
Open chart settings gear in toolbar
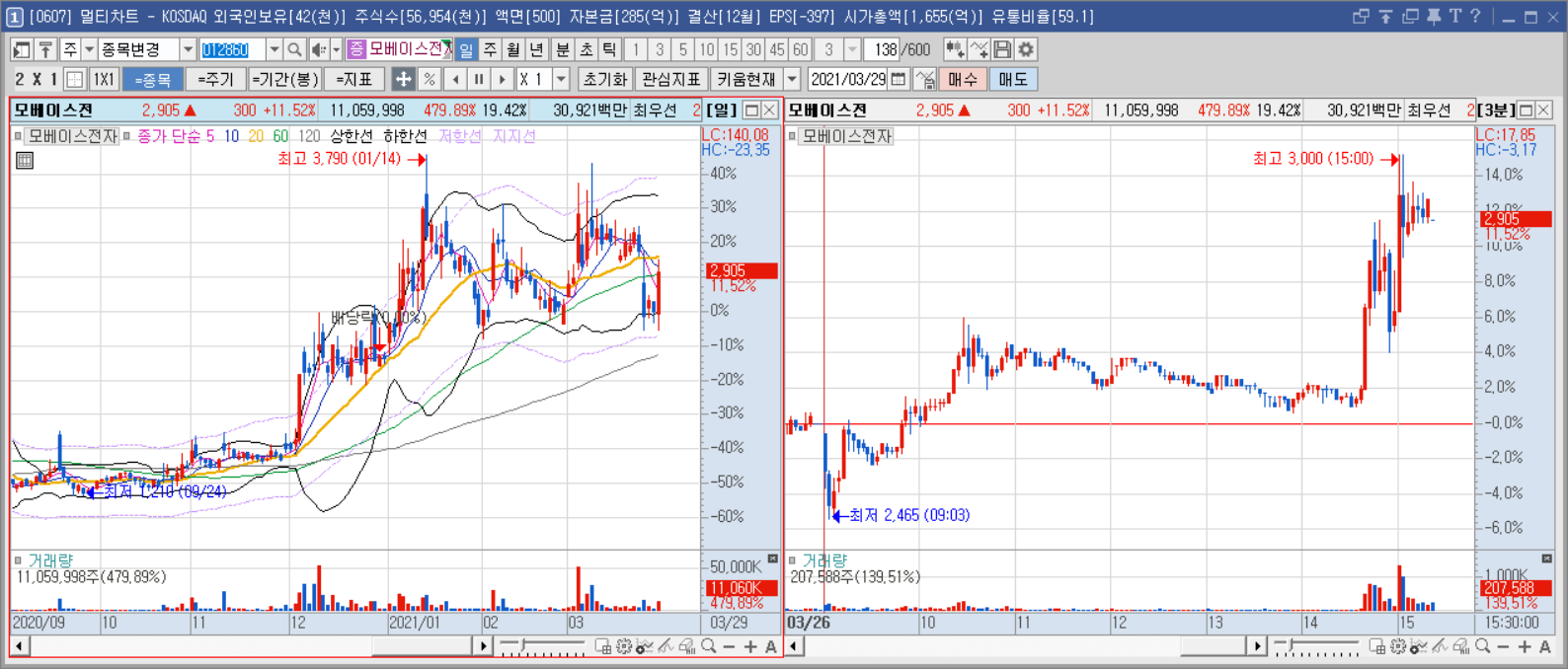1026,49
